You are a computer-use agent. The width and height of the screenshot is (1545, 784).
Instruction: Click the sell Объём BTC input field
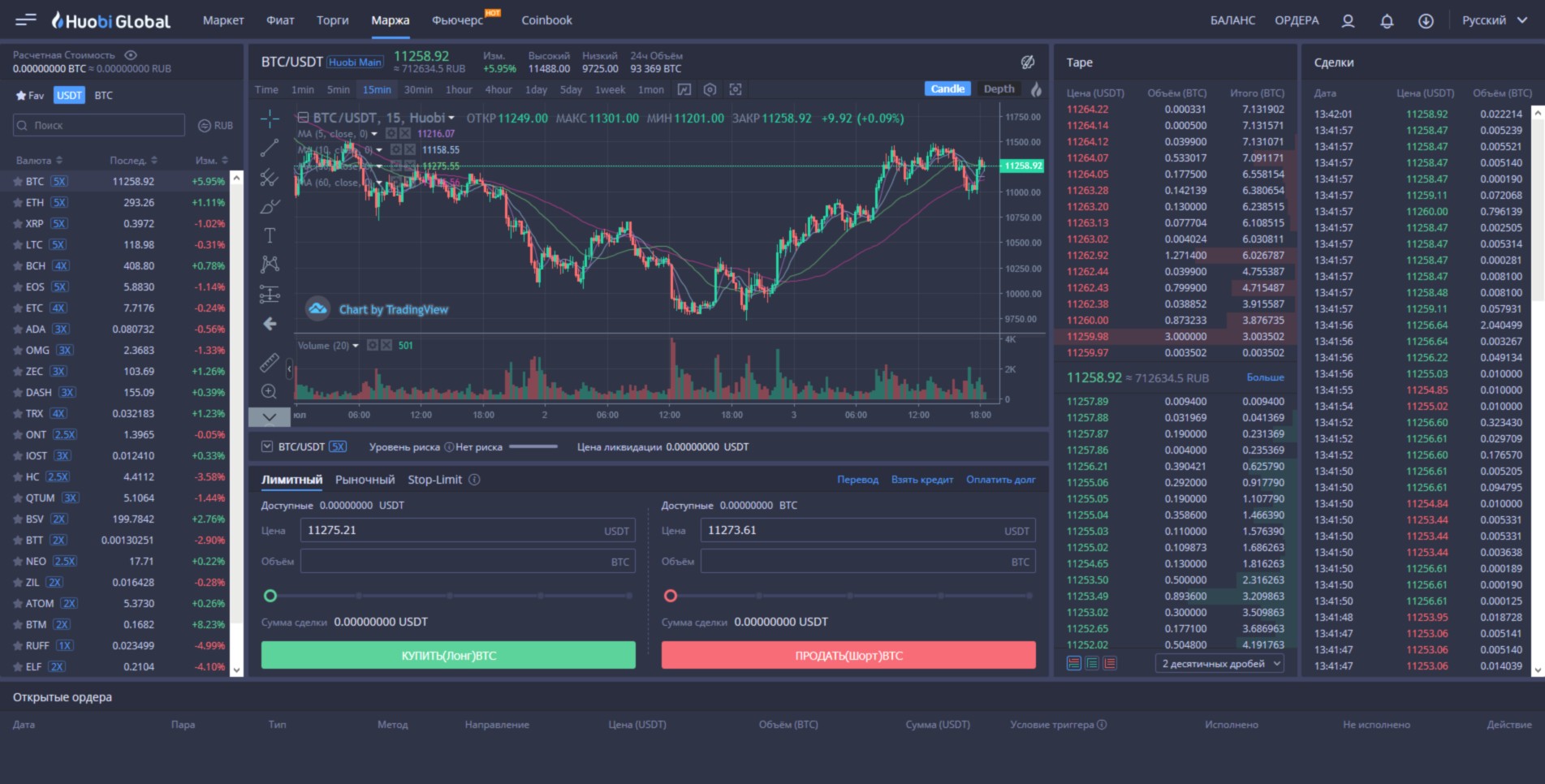(x=868, y=562)
